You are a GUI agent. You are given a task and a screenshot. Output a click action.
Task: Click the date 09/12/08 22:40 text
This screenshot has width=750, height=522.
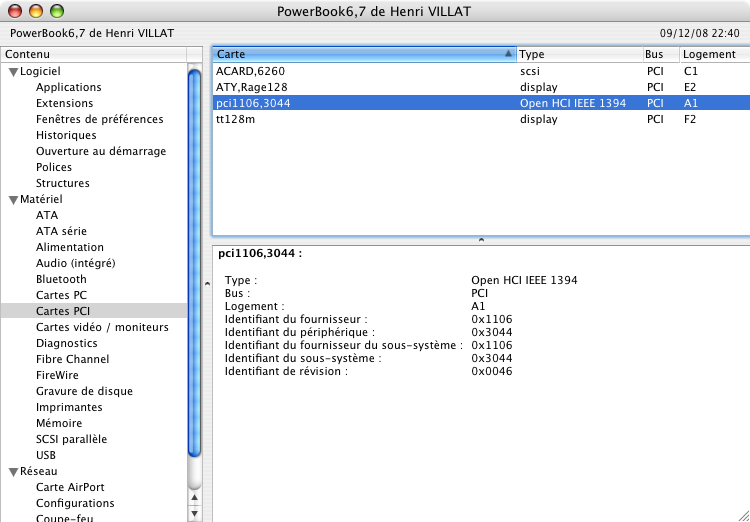(x=700, y=33)
